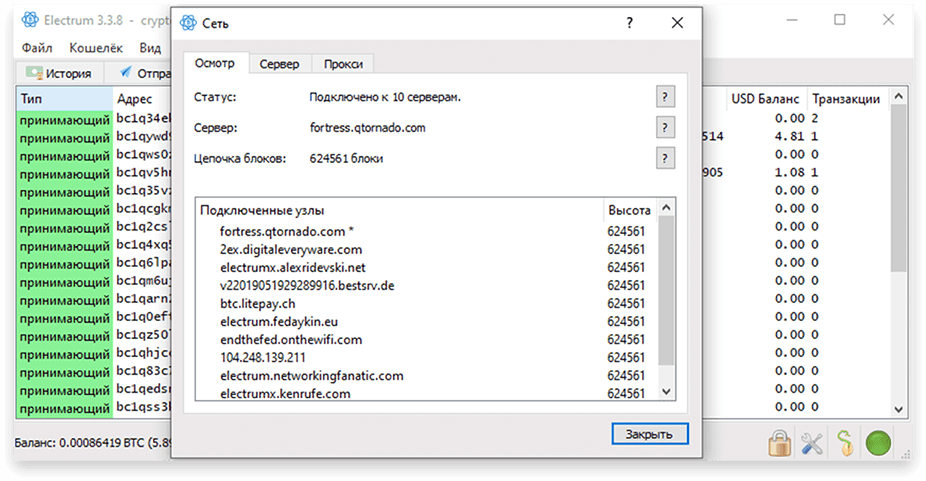The width and height of the screenshot is (926, 481).
Task: Click the Высота column header in nodes list
Action: click(x=630, y=210)
